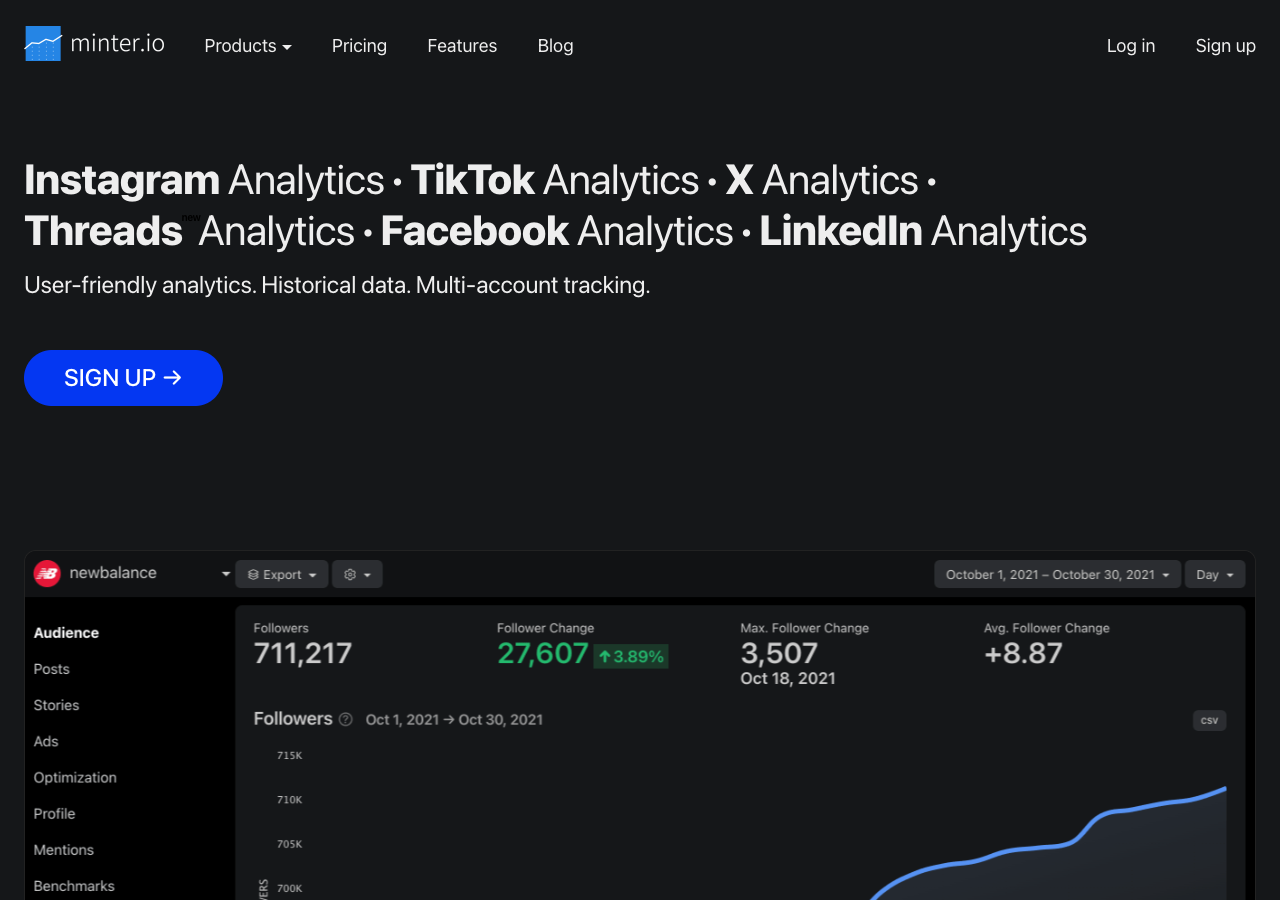Screen dimensions: 1280x900
Task: Select the Audience section icon
Action: 66,632
